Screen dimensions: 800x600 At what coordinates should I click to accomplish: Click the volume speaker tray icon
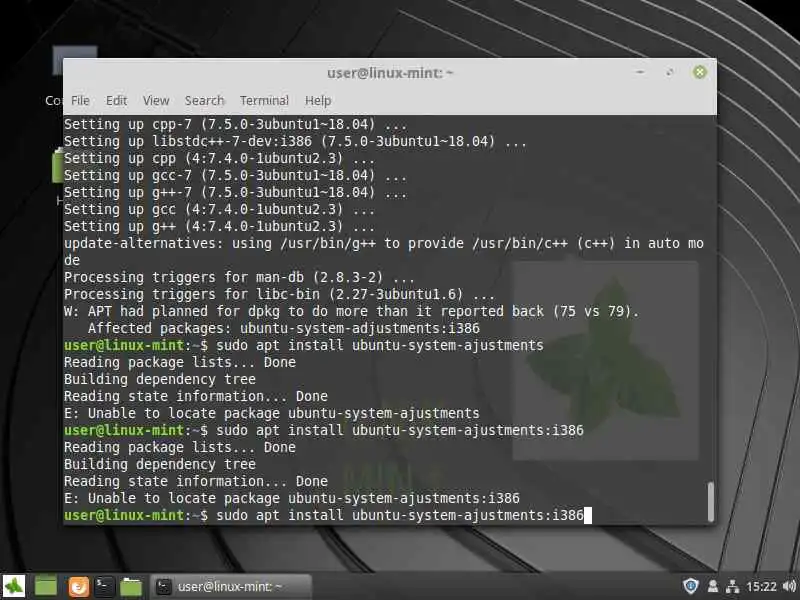(789, 586)
